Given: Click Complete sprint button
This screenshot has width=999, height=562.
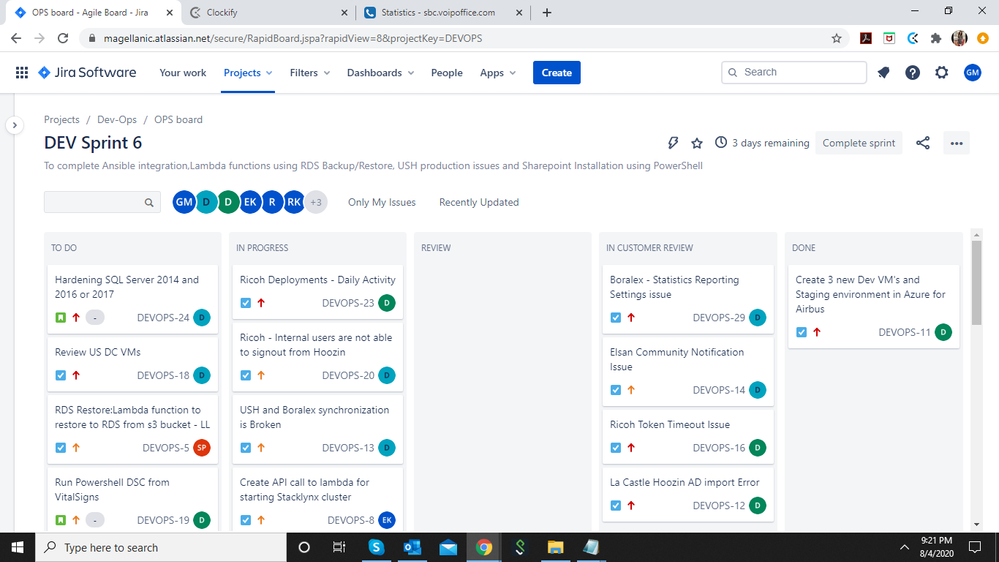Looking at the screenshot, I should pyautogui.click(x=858, y=143).
